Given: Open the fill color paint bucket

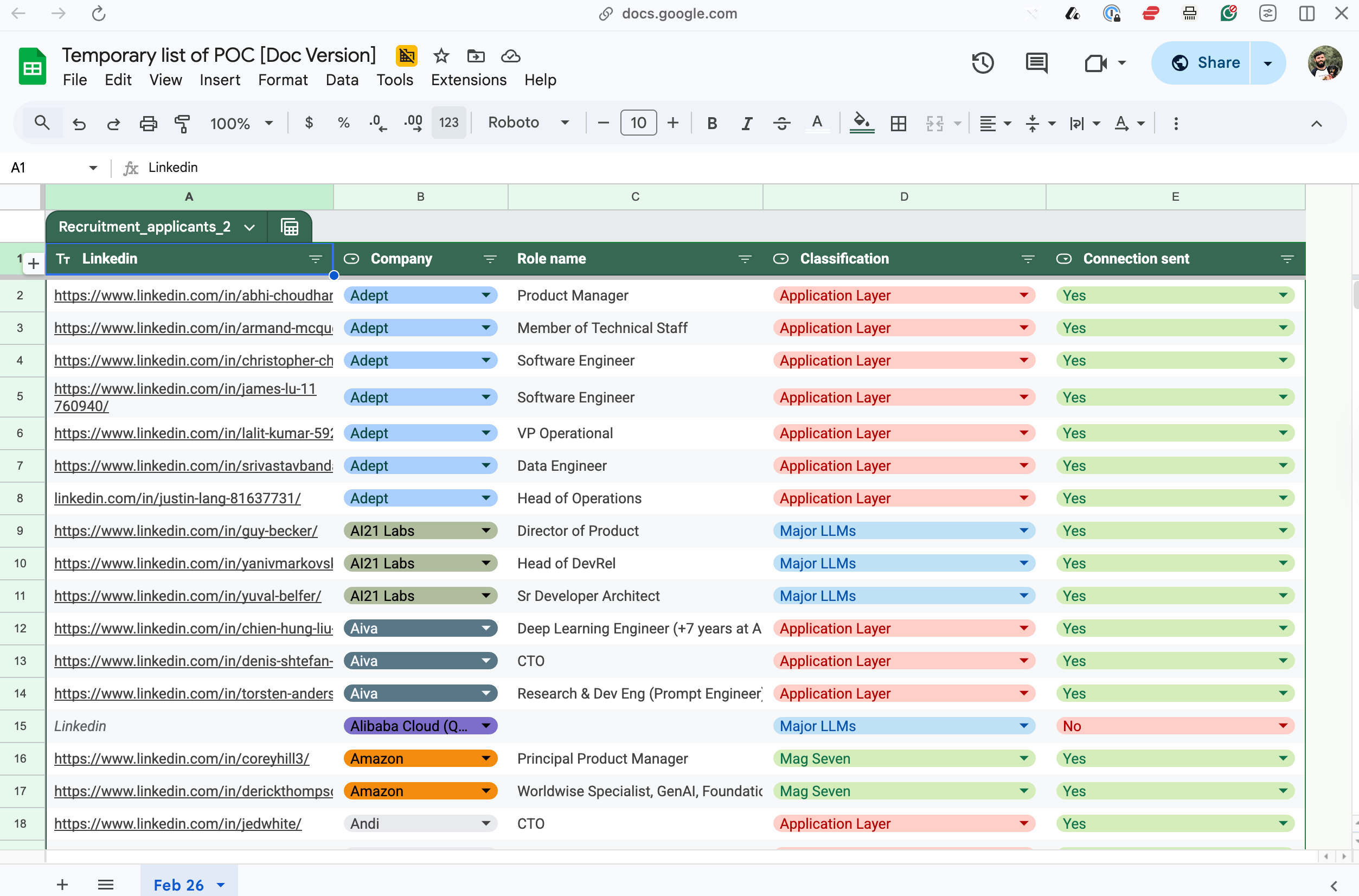Looking at the screenshot, I should coord(861,122).
